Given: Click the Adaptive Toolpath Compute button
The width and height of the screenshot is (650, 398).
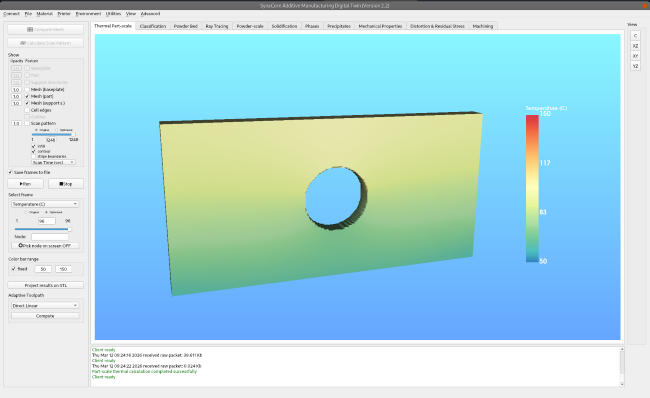Looking at the screenshot, I should tap(45, 316).
